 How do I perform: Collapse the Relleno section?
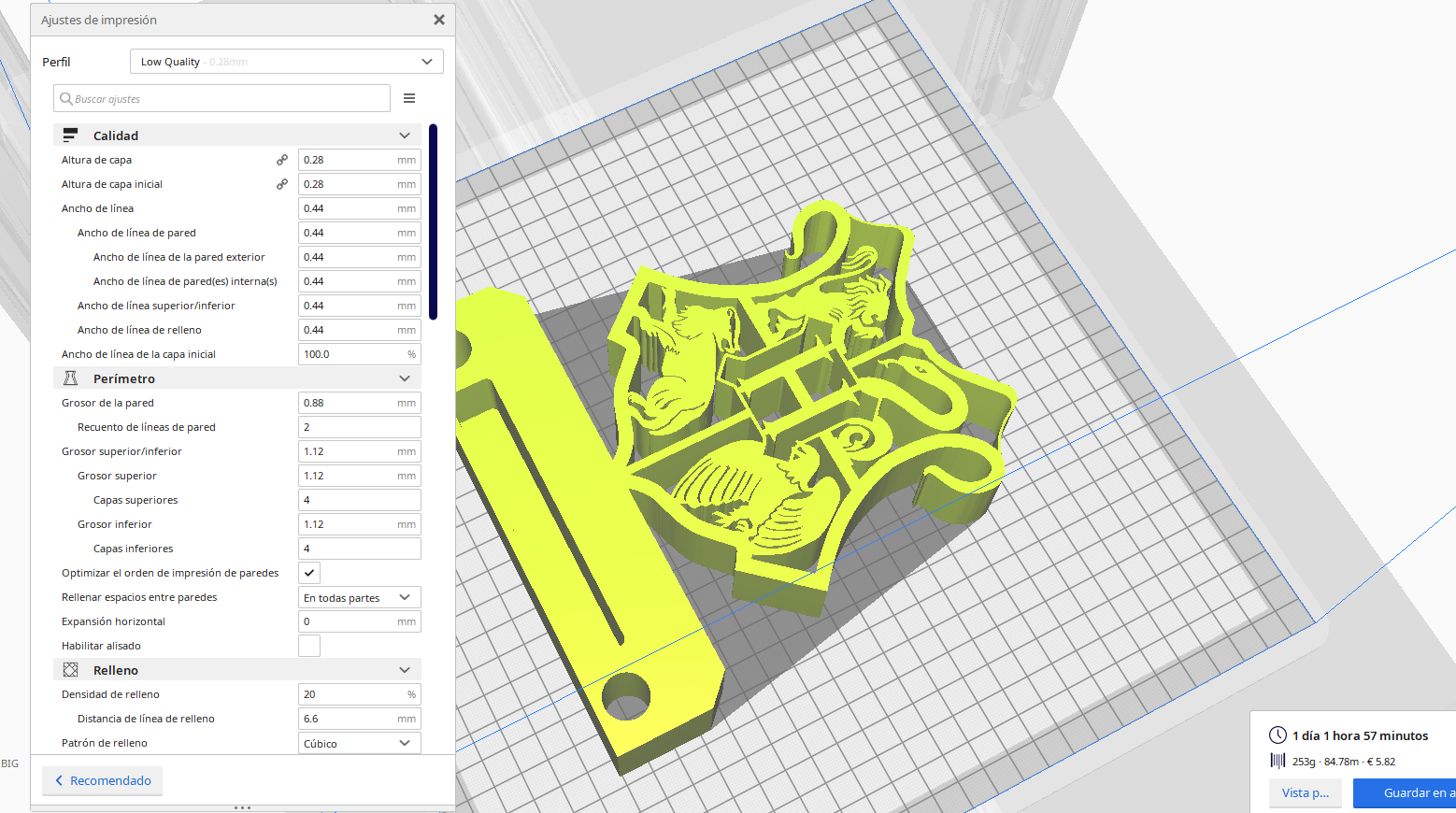405,670
